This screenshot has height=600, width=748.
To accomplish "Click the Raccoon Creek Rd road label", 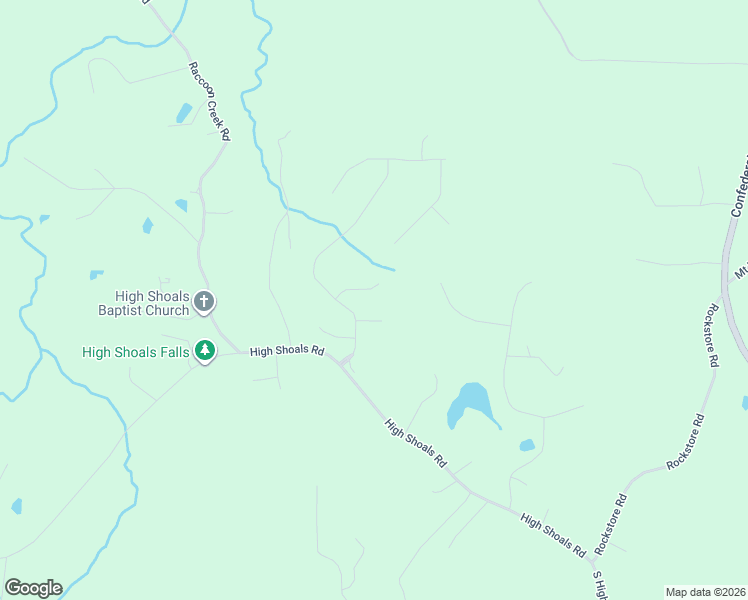I will [209, 101].
